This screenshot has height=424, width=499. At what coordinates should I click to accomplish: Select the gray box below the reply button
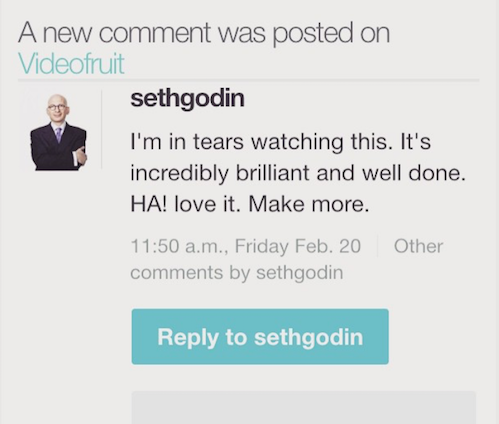(x=304, y=407)
